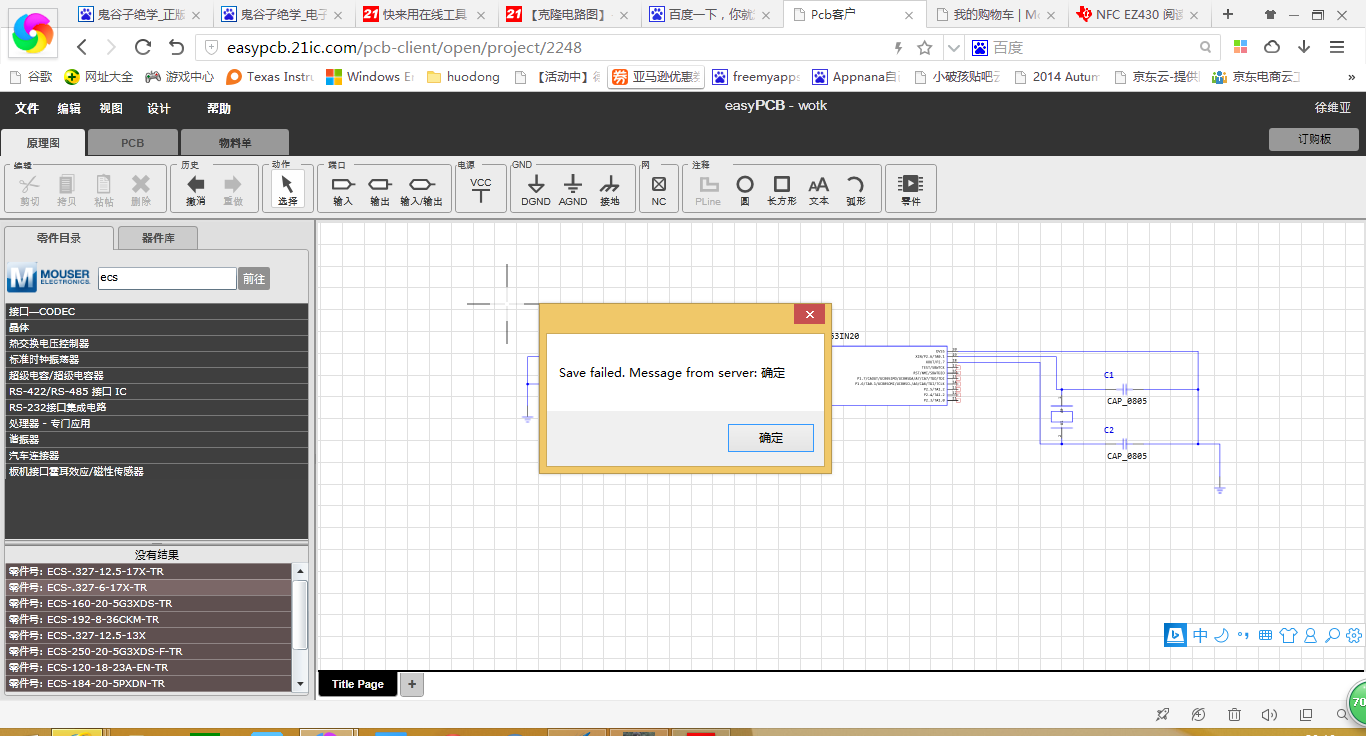This screenshot has width=1366, height=736.
Task: Switch to the PCB tab
Action: point(133,143)
